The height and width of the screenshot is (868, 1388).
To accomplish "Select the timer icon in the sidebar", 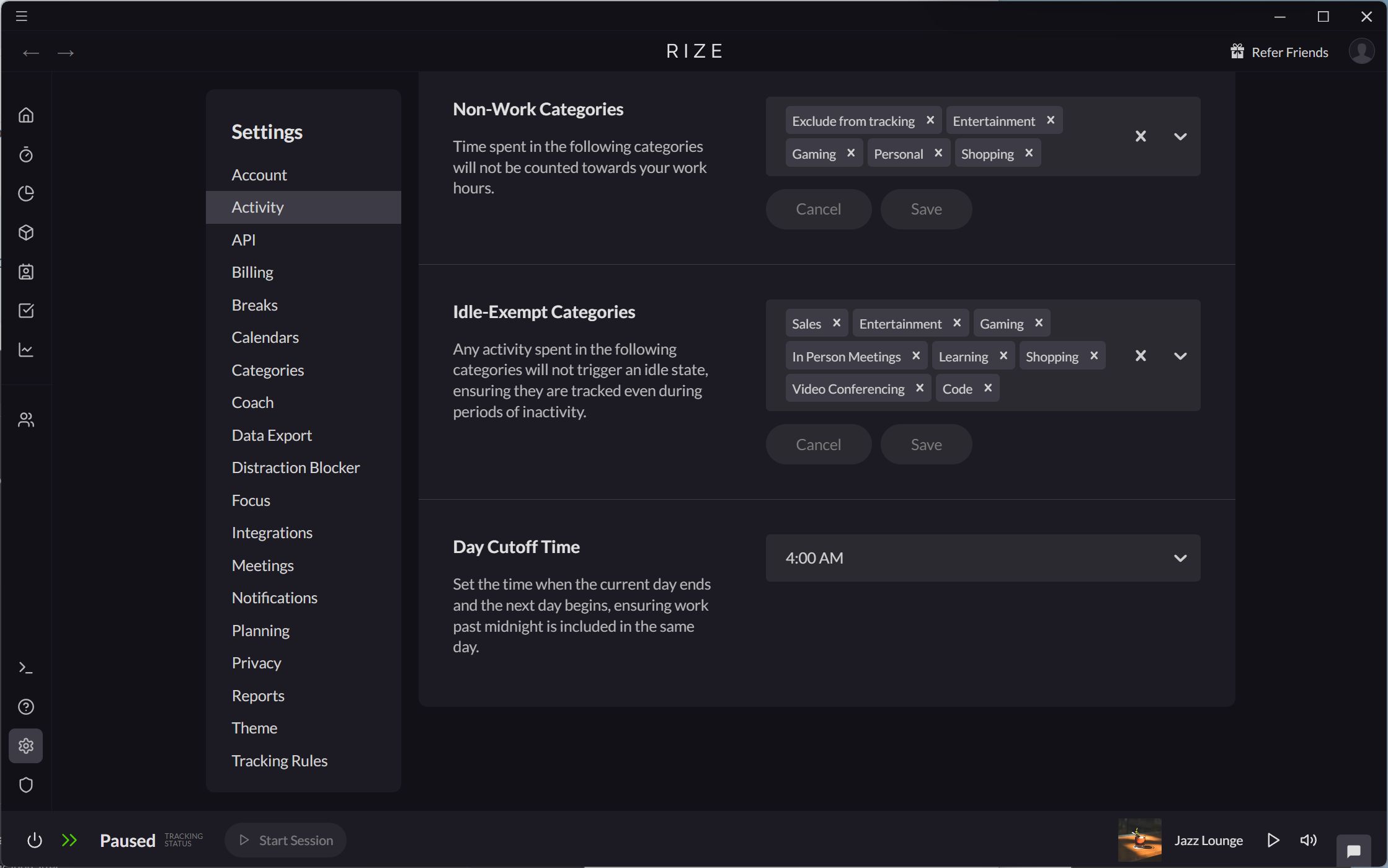I will 26,154.
